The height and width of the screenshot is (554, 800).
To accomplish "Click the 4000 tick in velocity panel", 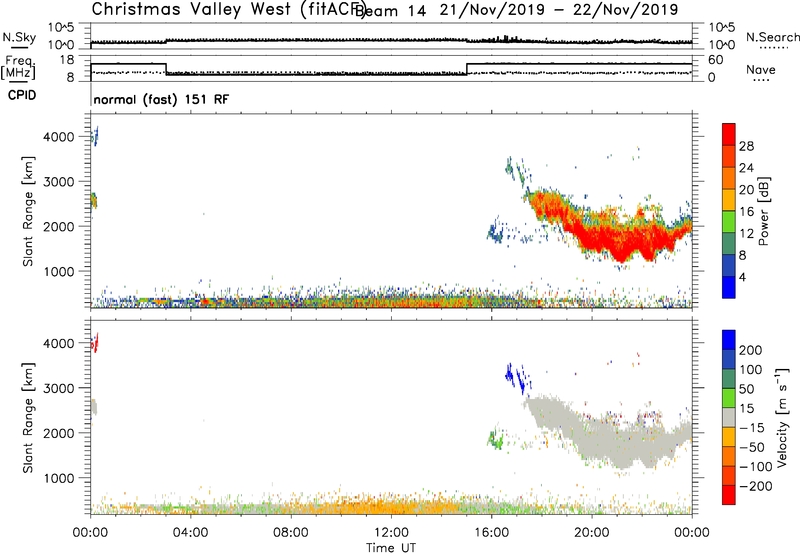I will point(58,343).
